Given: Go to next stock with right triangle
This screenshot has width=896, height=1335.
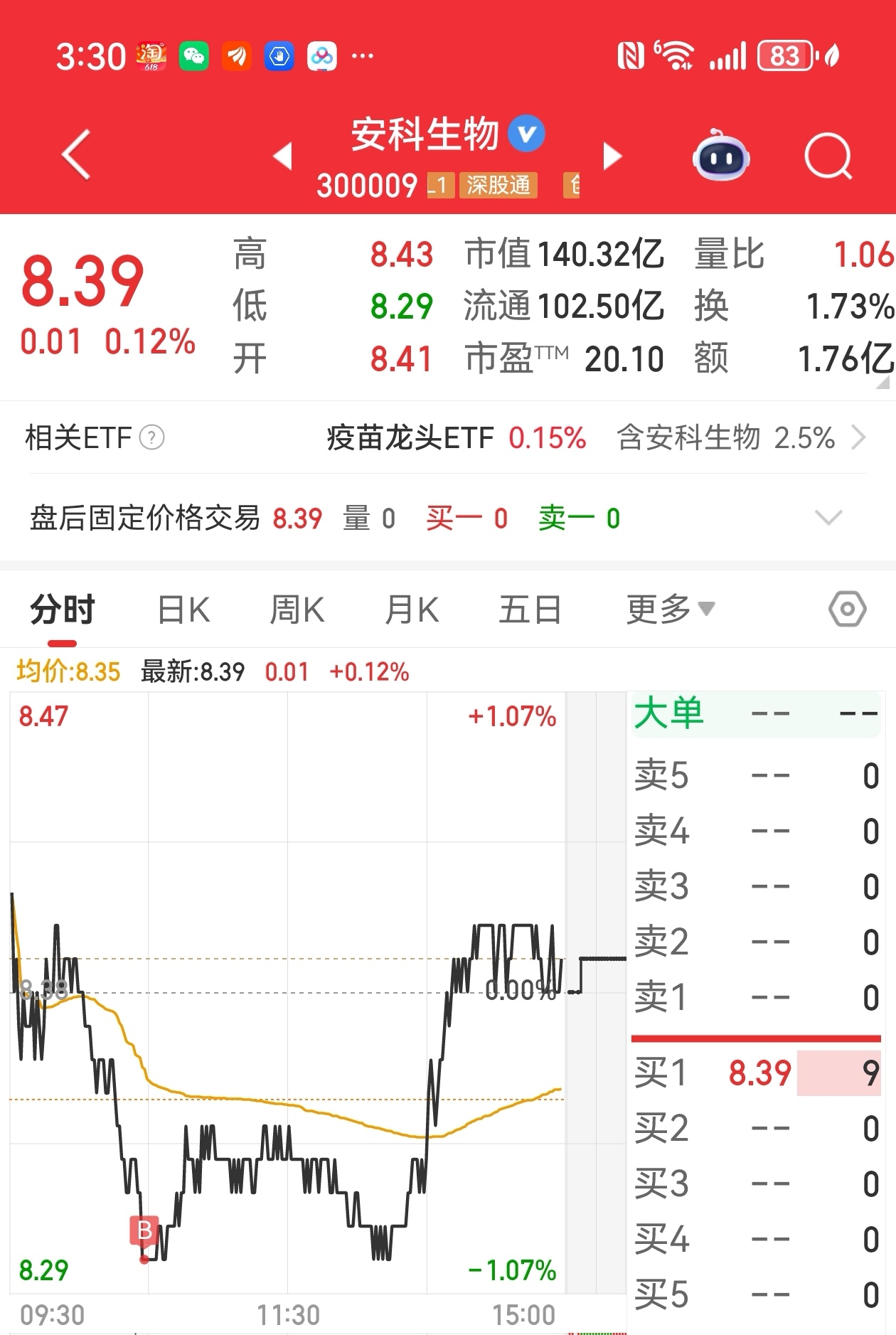Looking at the screenshot, I should click(612, 156).
